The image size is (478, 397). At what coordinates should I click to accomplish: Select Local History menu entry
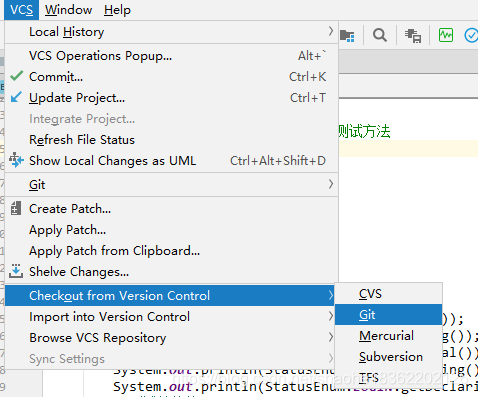coord(171,32)
